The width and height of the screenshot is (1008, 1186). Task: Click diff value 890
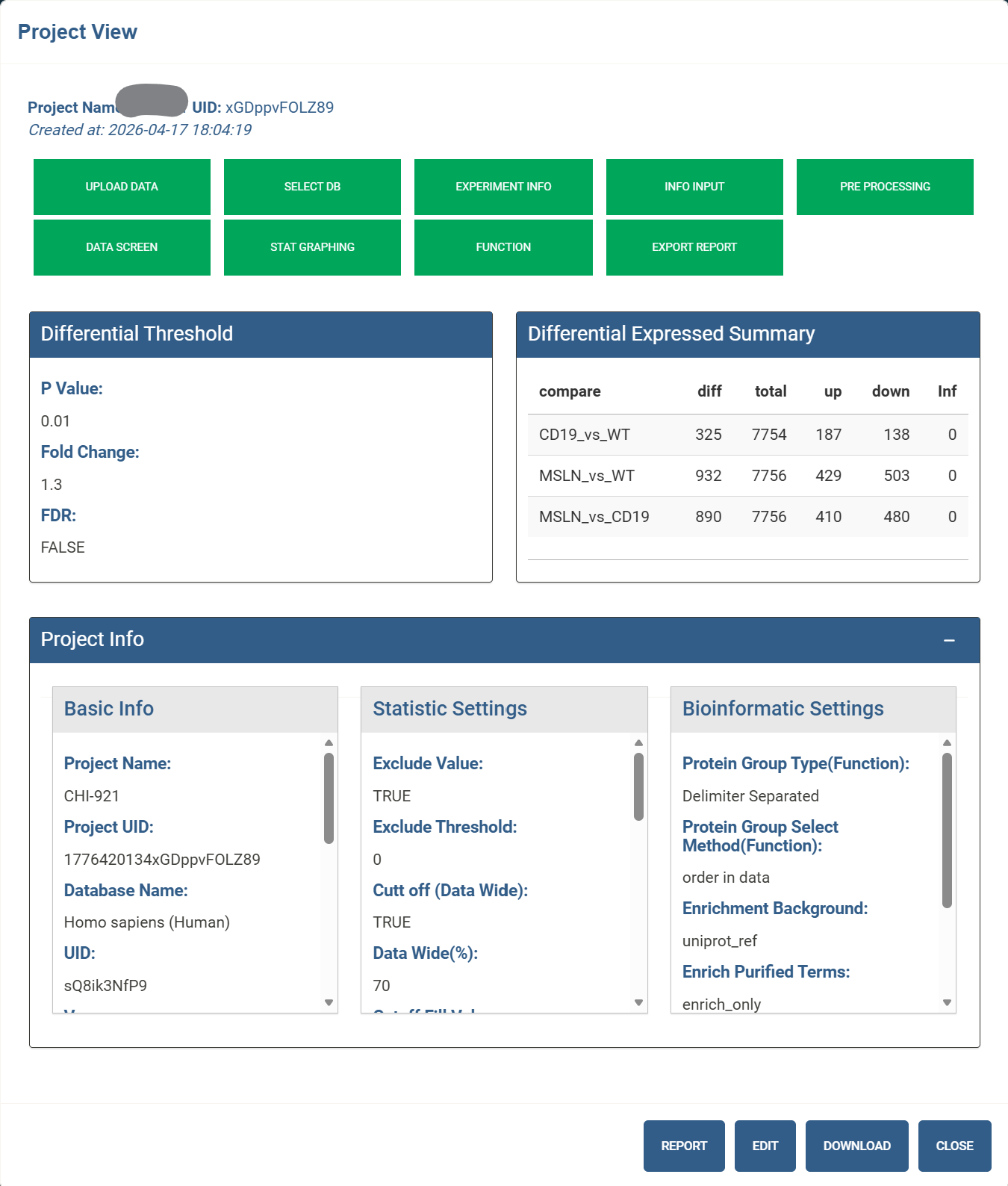click(x=709, y=517)
